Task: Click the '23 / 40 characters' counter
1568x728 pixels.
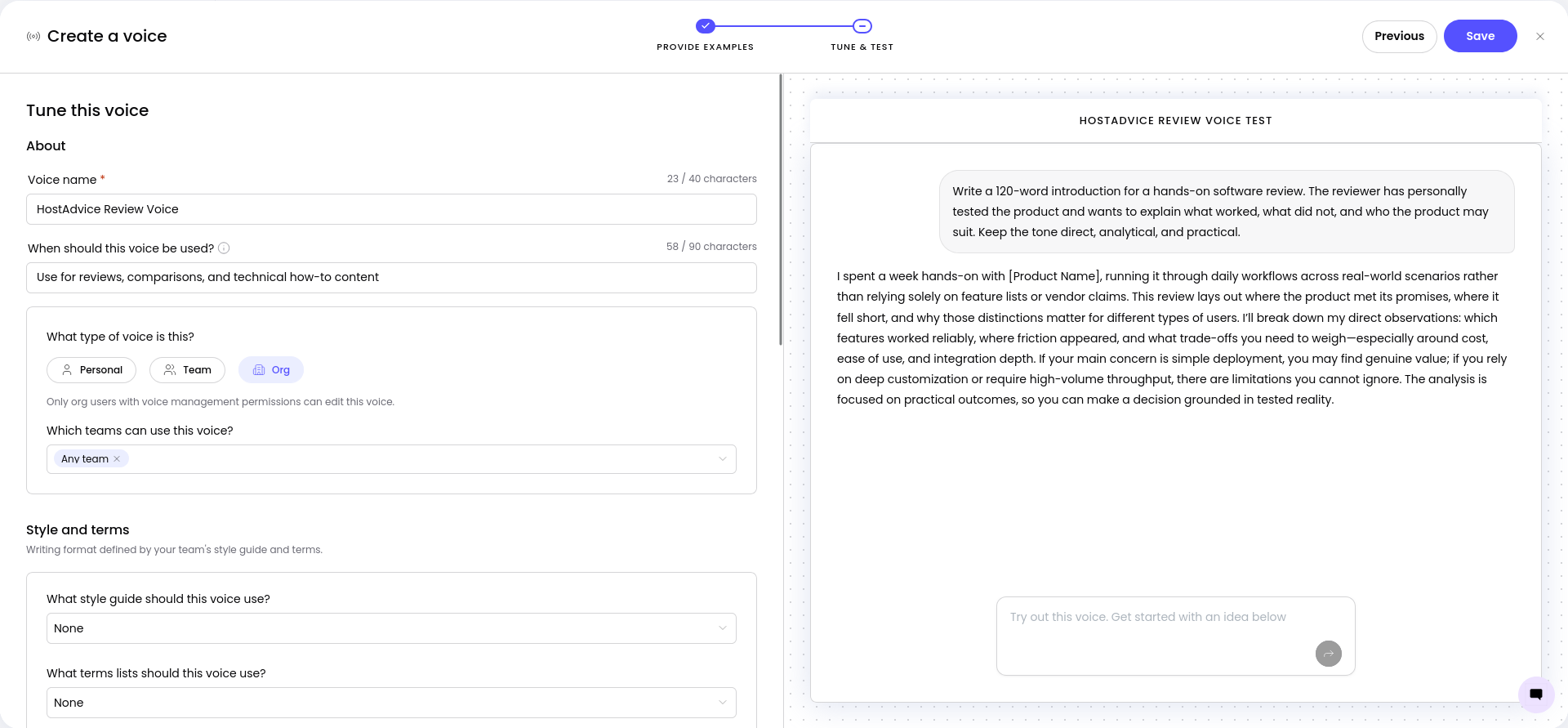Action: pyautogui.click(x=712, y=179)
